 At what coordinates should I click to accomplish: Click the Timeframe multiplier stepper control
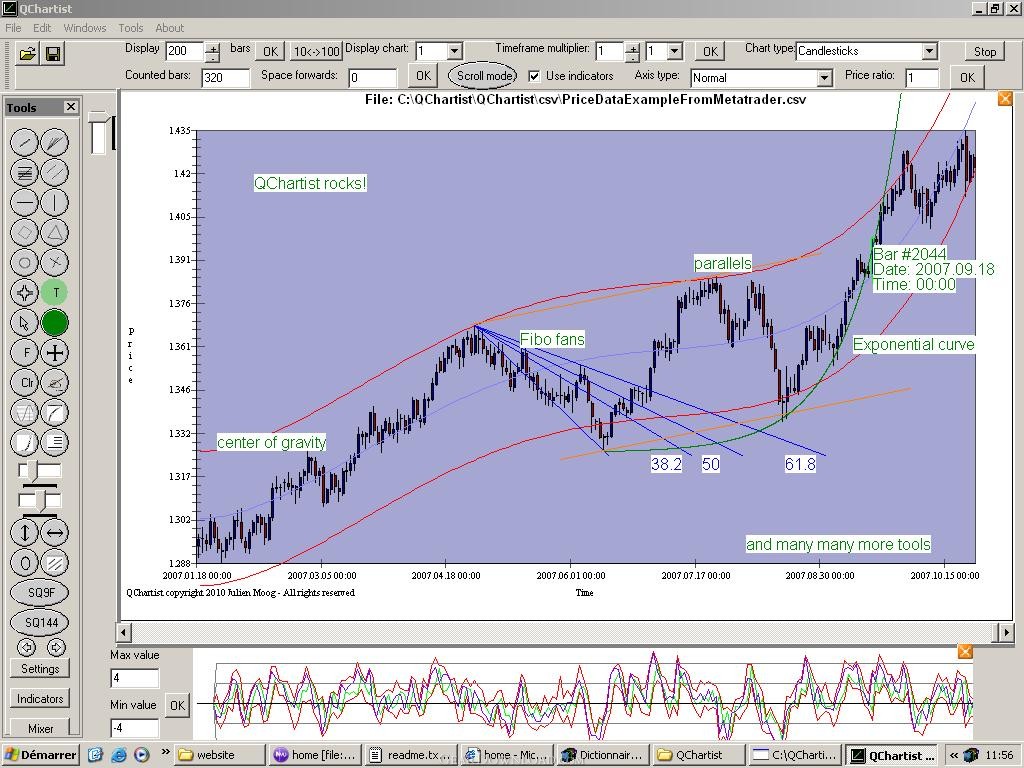point(632,52)
